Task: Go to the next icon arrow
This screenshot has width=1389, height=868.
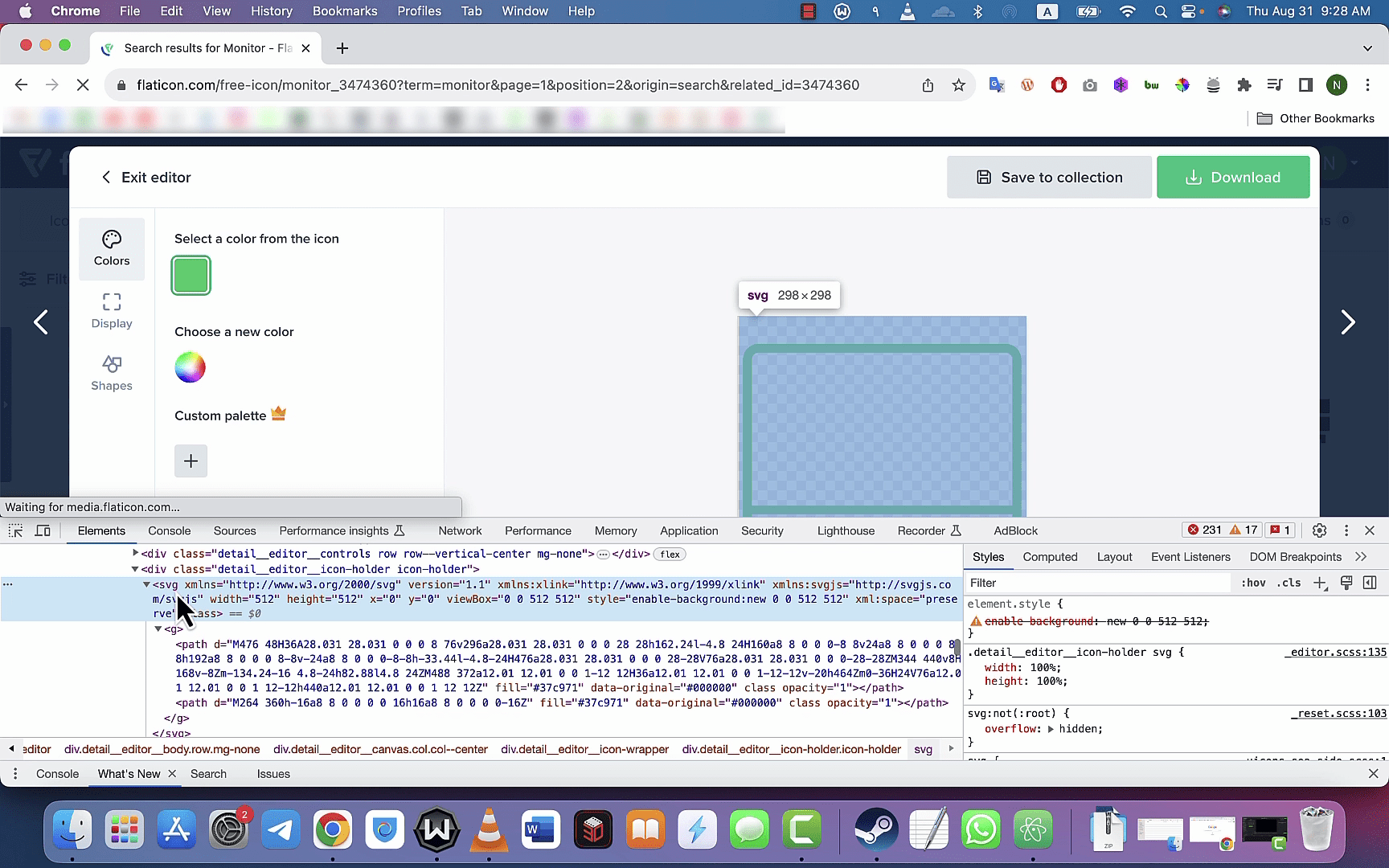Action: pyautogui.click(x=1348, y=322)
